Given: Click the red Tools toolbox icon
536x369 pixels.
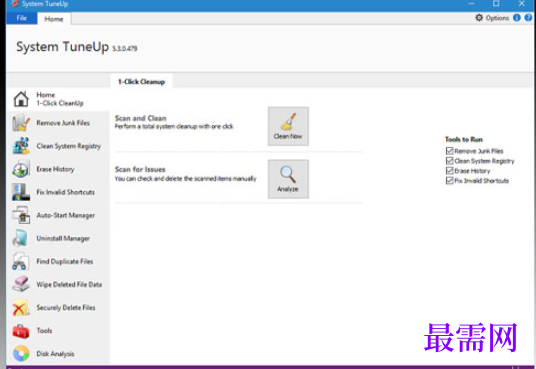Looking at the screenshot, I should pyautogui.click(x=21, y=331).
